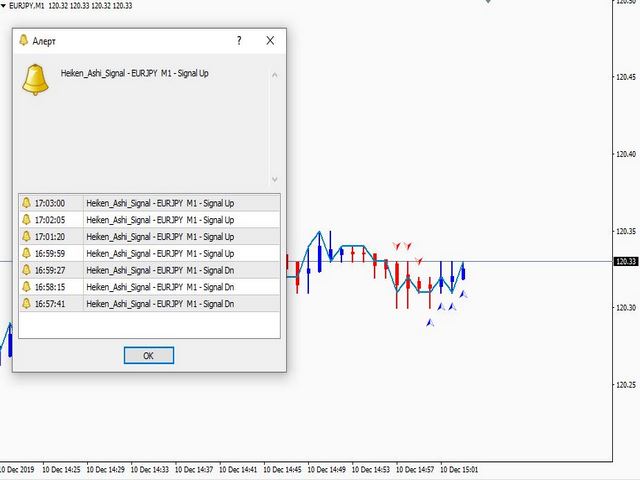
Task: Click the 10 Dec 14:49 time label
Action: (327, 470)
